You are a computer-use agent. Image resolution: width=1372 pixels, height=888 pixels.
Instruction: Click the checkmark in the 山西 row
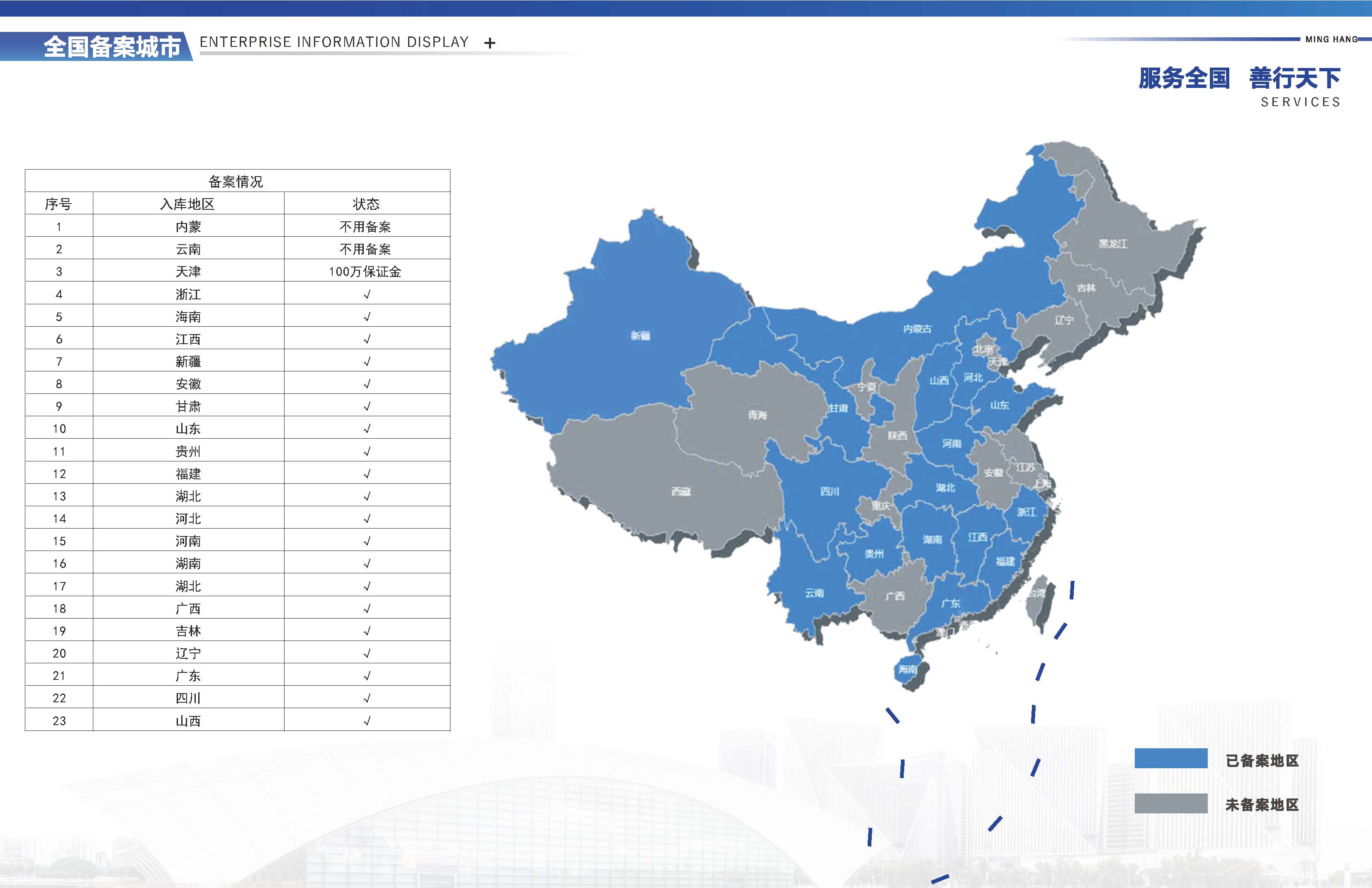point(367,721)
